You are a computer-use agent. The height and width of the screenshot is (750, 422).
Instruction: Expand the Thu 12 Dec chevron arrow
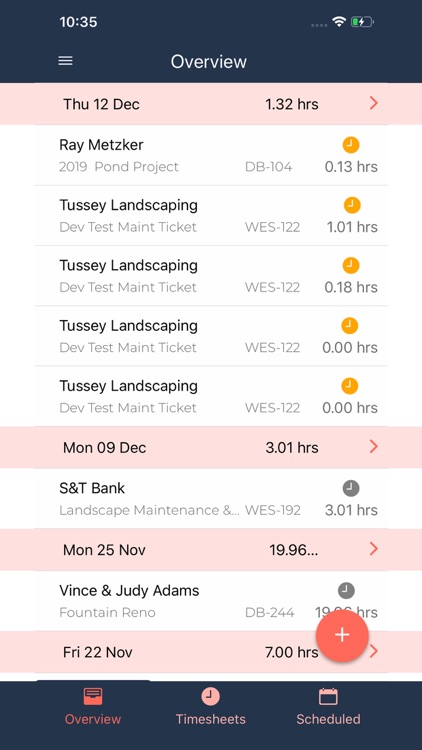pos(374,103)
